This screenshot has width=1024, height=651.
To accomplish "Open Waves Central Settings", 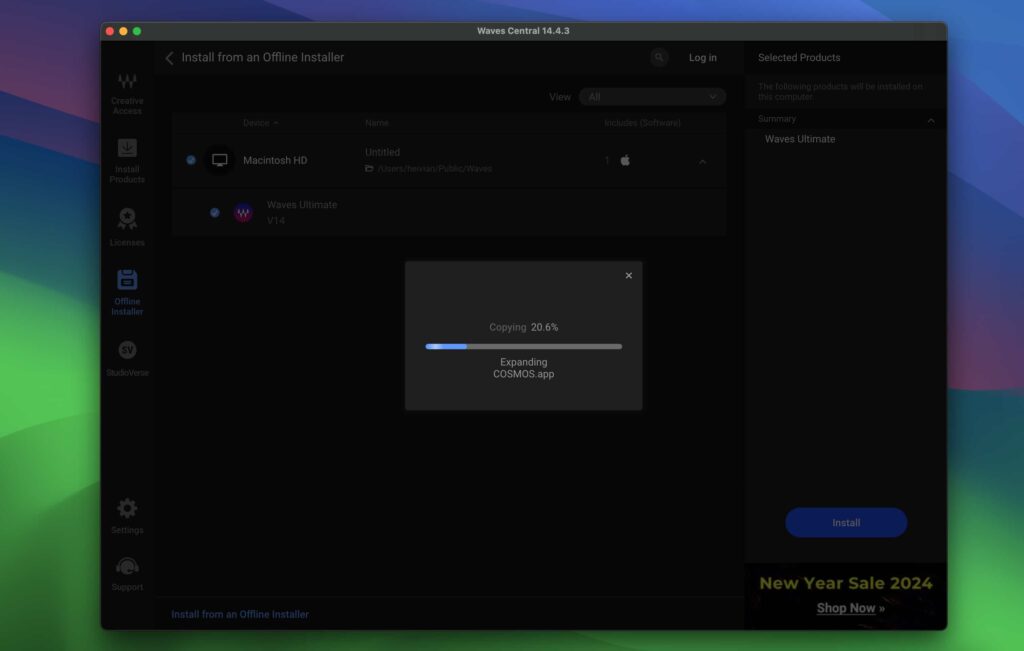I will [127, 514].
